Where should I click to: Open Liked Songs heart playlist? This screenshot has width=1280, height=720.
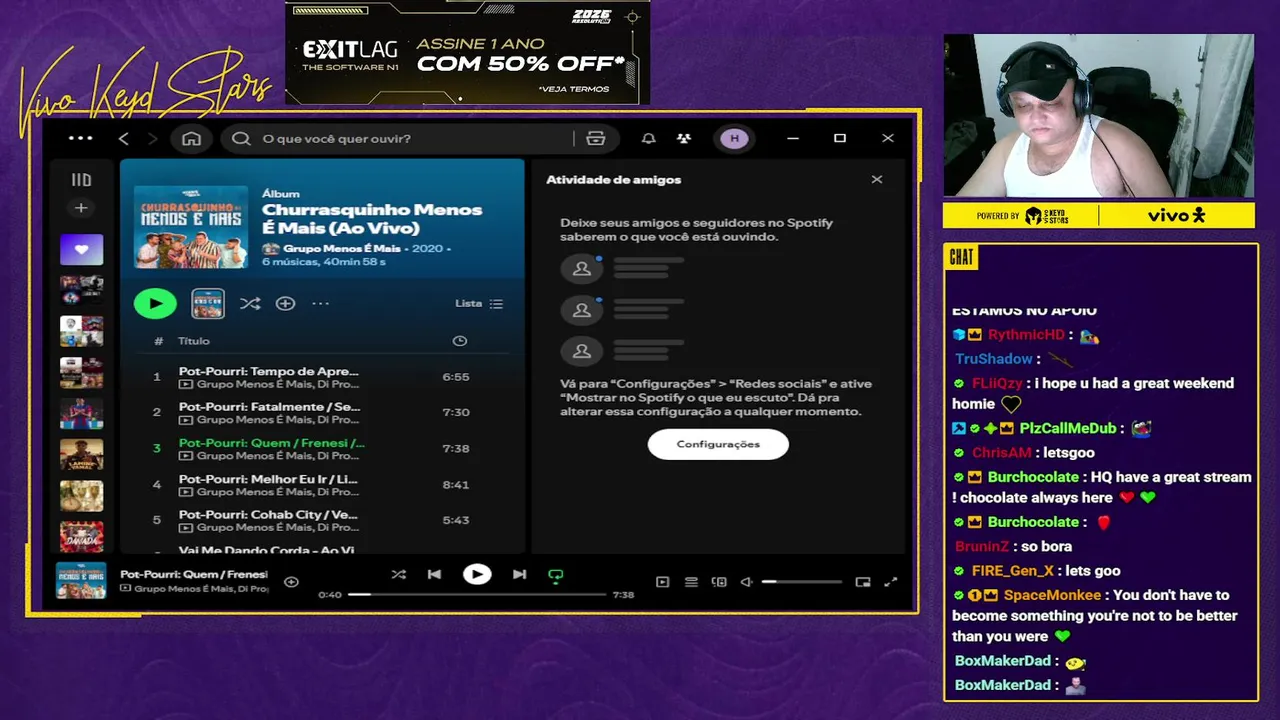pos(81,249)
